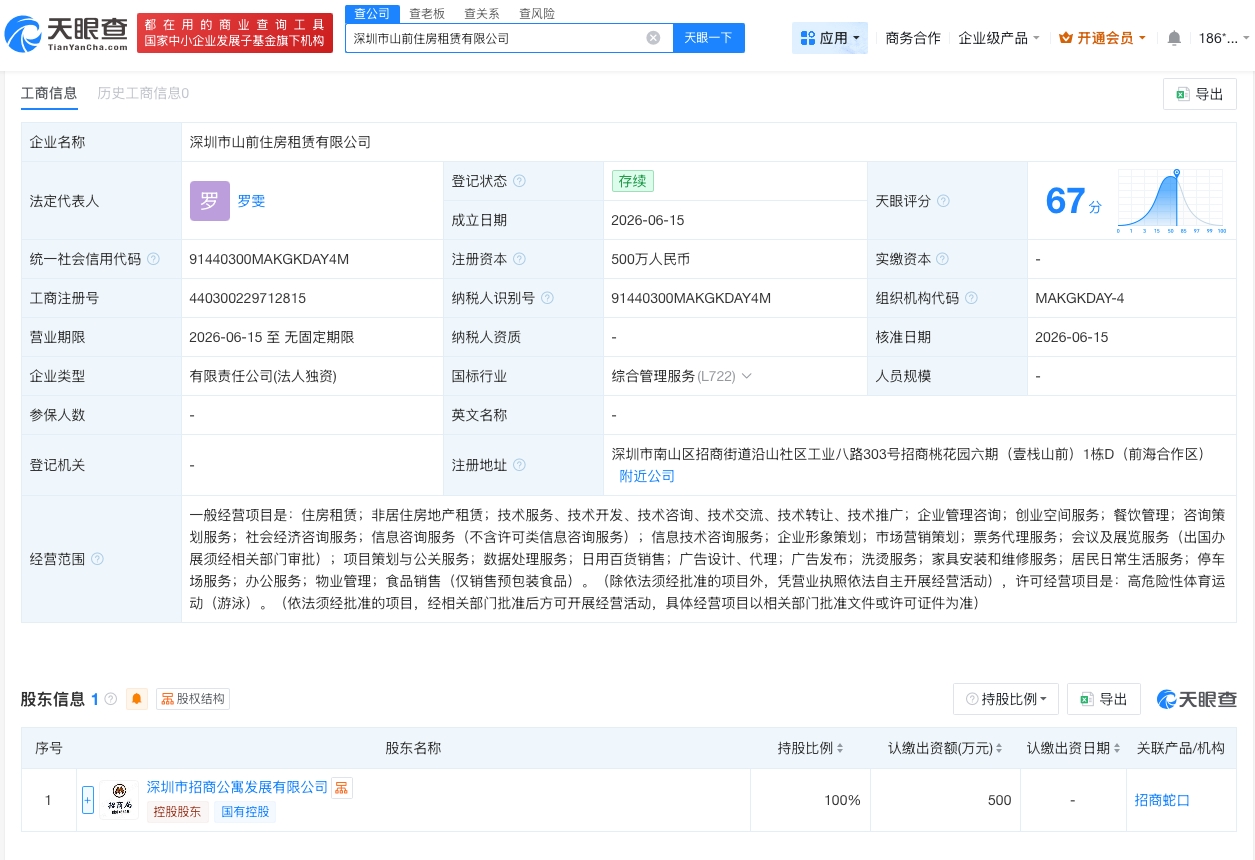Click the help icon beside 实缴资本
The height and width of the screenshot is (860, 1255).
943,259
